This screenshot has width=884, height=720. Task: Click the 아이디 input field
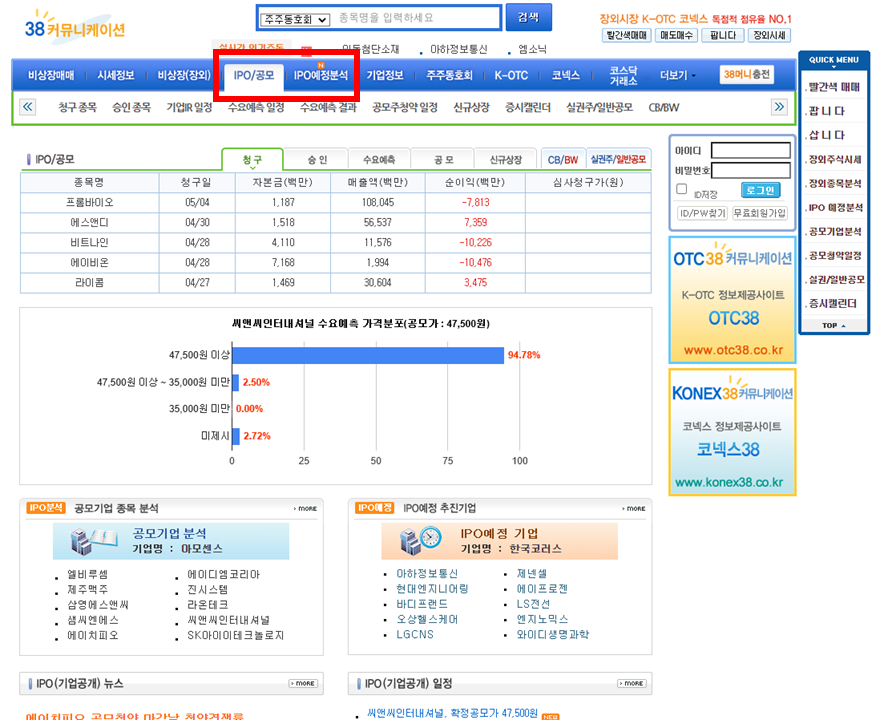pyautogui.click(x=750, y=151)
